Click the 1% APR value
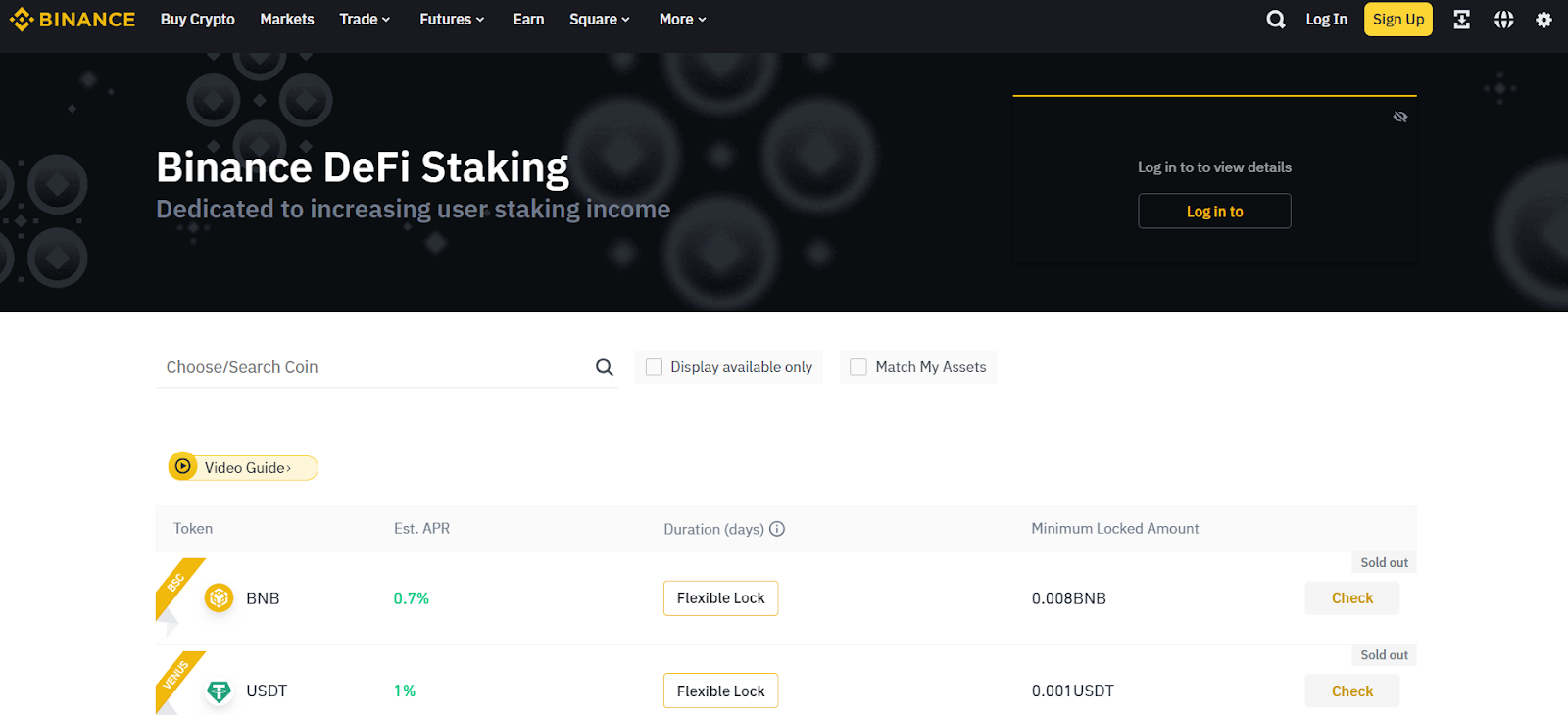This screenshot has height=715, width=1568. (405, 691)
